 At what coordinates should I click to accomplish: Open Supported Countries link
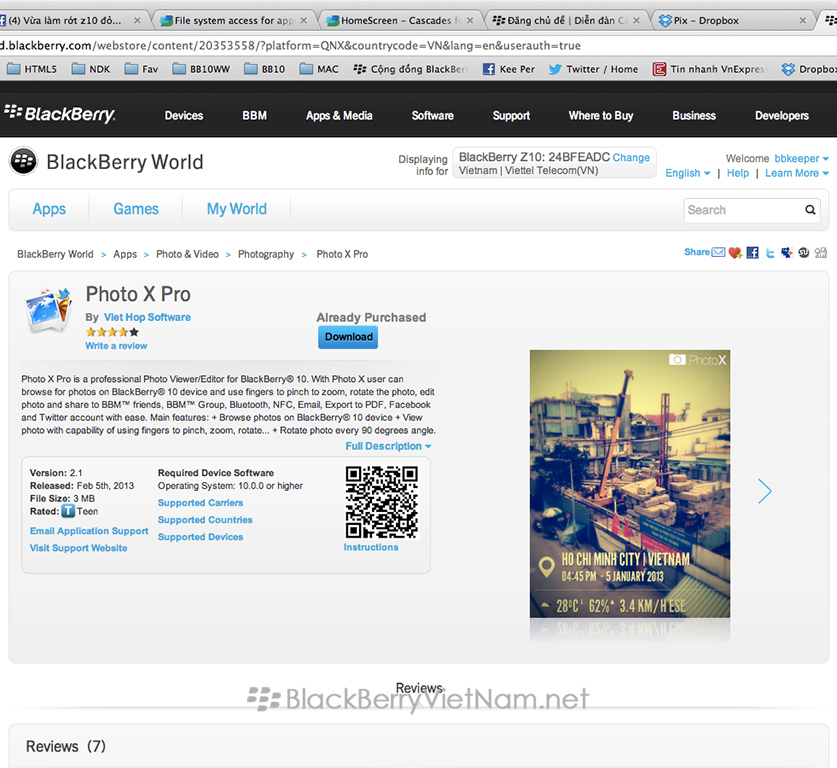205,520
